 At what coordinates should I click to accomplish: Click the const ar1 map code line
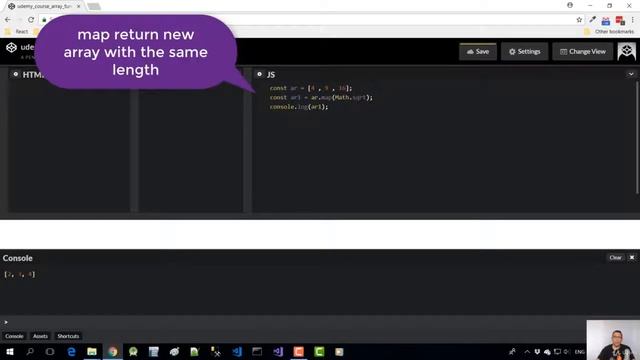click(x=321, y=98)
